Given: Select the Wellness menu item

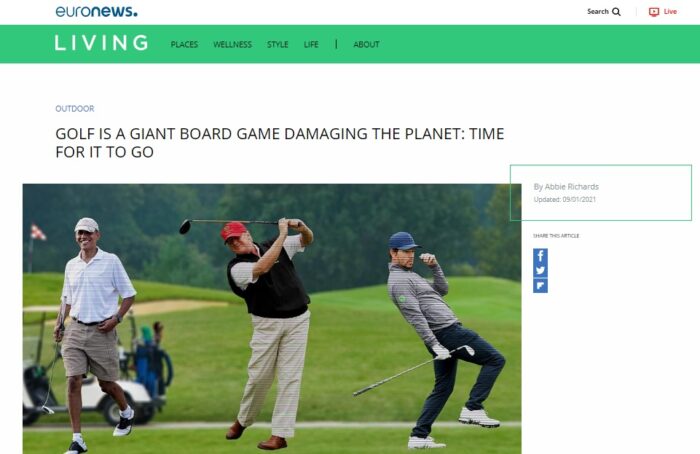Looking at the screenshot, I should pos(232,45).
